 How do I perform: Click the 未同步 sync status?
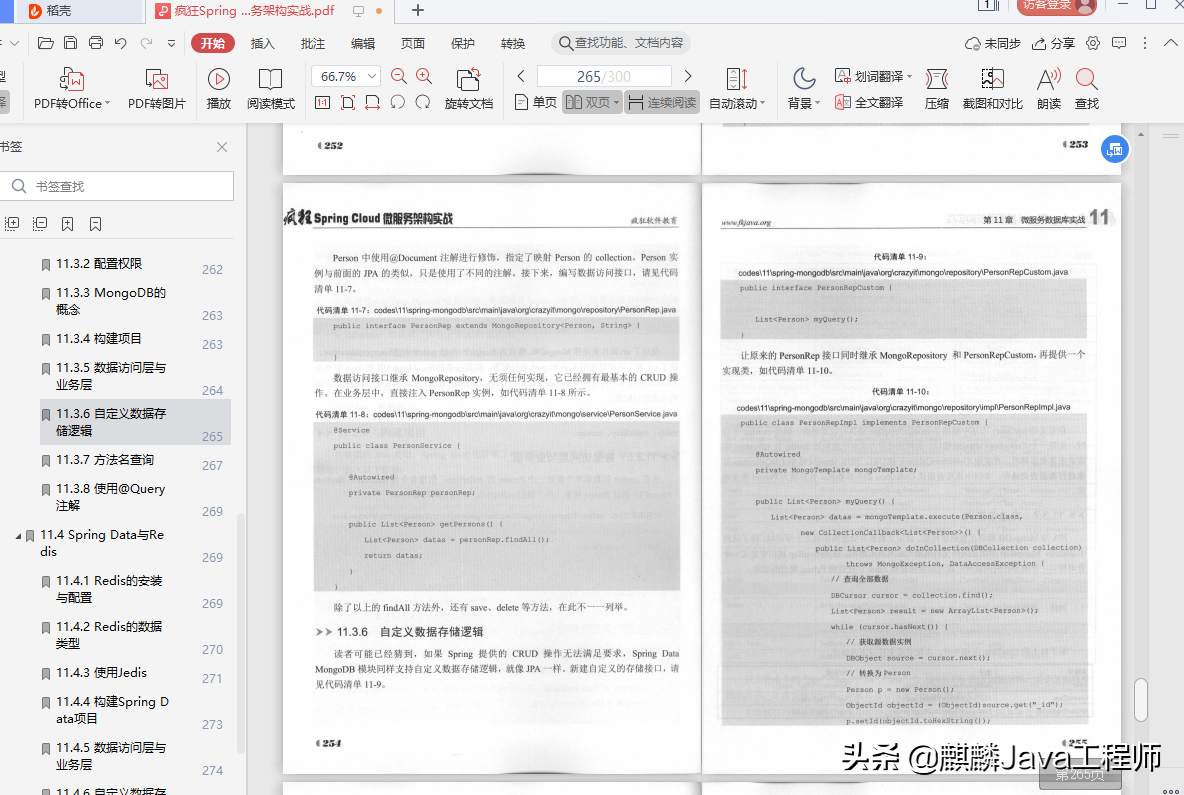(992, 43)
